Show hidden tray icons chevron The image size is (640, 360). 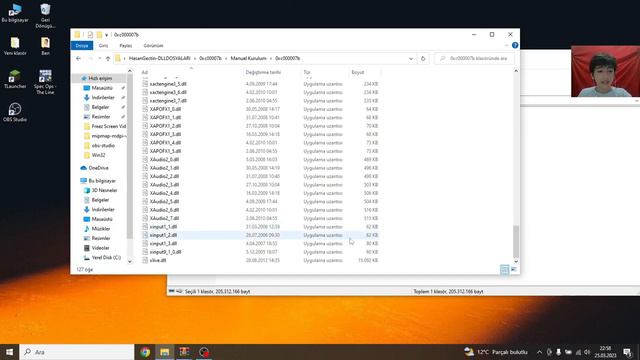[x=539, y=352]
